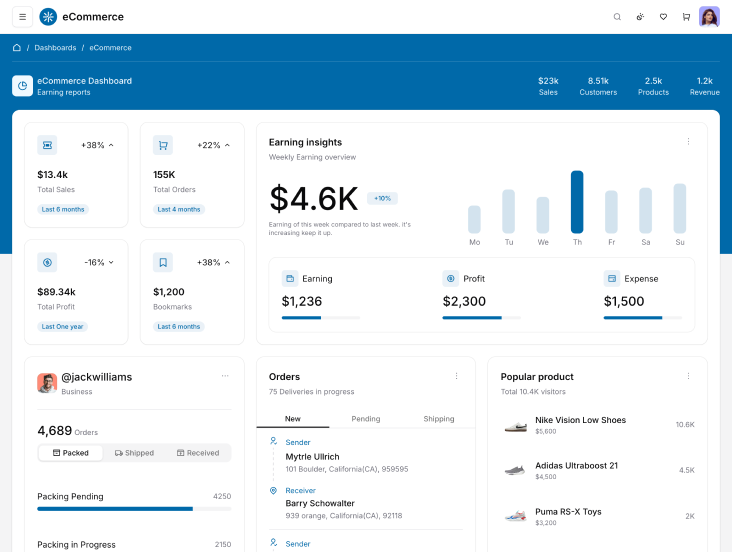Open the shopping cart icon in header

point(686,17)
